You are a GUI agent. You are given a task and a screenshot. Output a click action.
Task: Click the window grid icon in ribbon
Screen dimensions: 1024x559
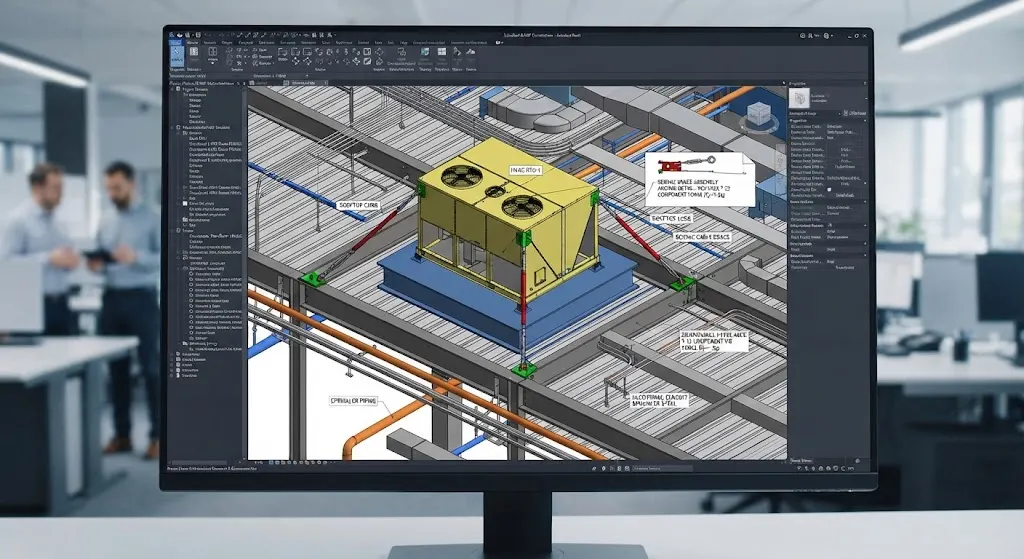pos(442,52)
